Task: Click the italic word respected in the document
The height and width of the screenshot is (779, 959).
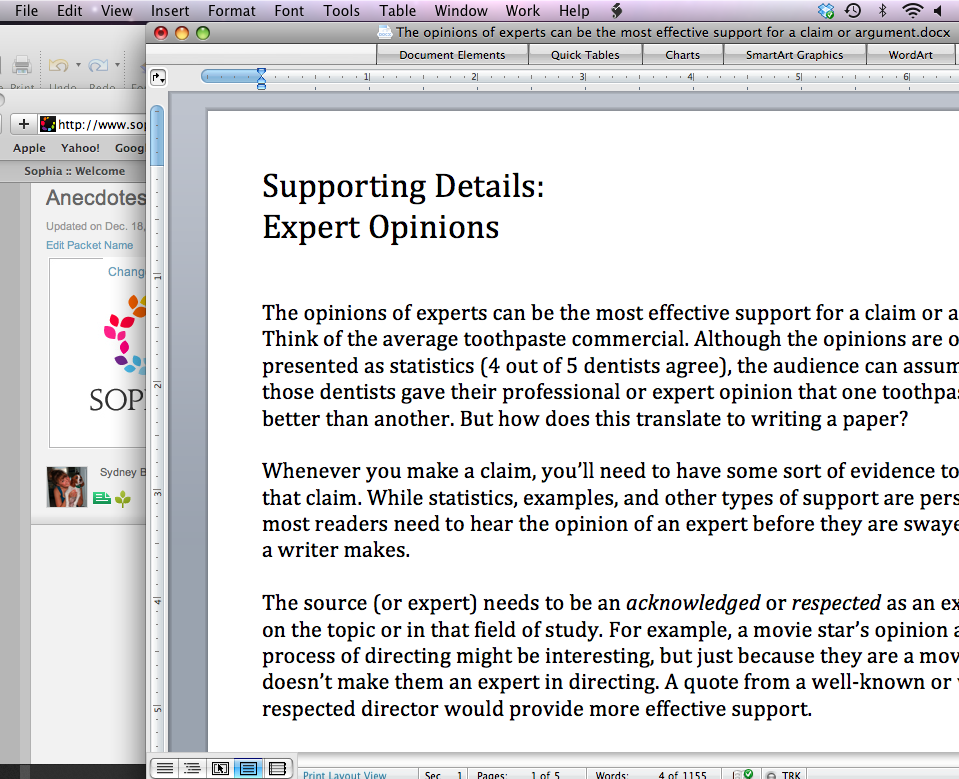Action: [836, 604]
